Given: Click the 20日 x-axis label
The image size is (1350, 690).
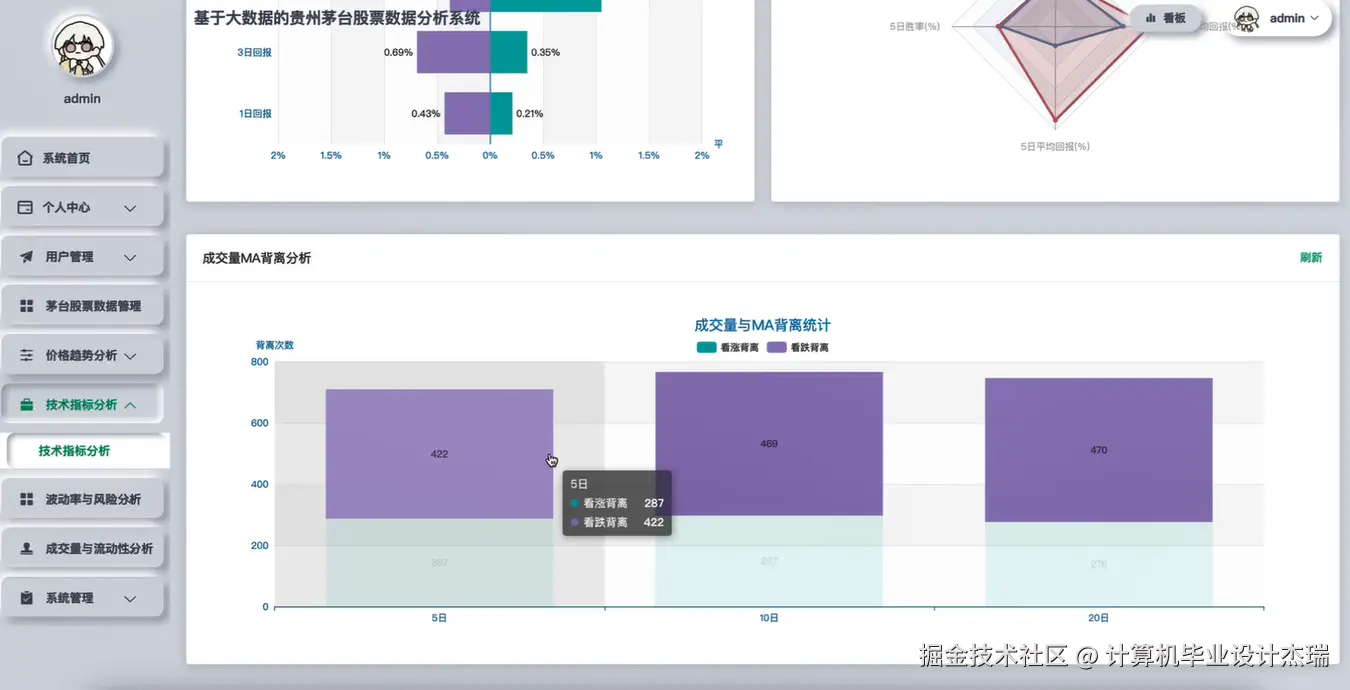Looking at the screenshot, I should pos(1098,618).
